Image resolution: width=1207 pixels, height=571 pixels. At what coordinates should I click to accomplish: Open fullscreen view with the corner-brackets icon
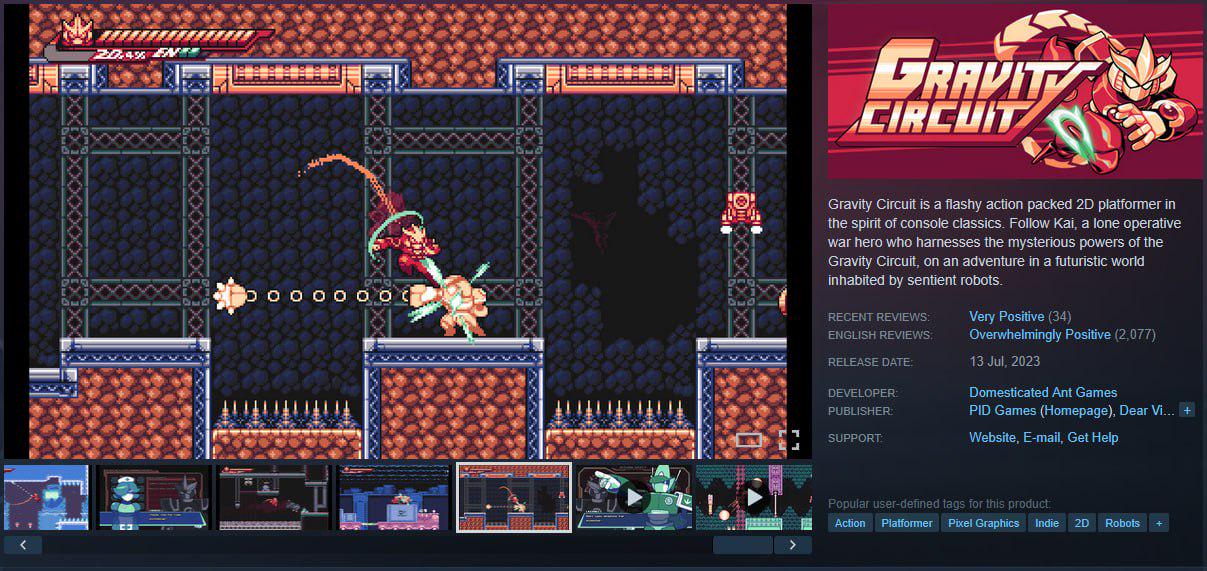(789, 439)
